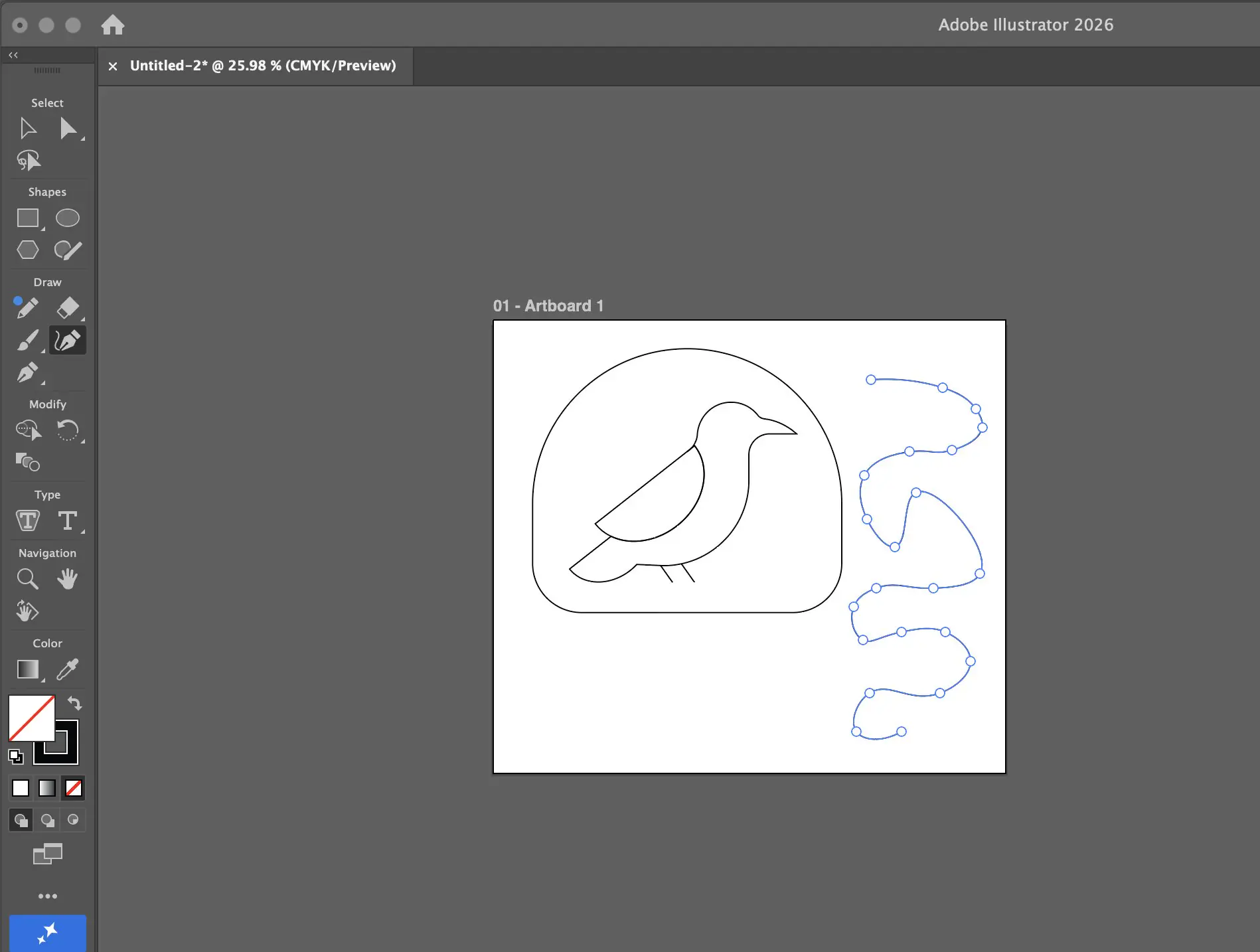Open the Home screen

point(113,25)
